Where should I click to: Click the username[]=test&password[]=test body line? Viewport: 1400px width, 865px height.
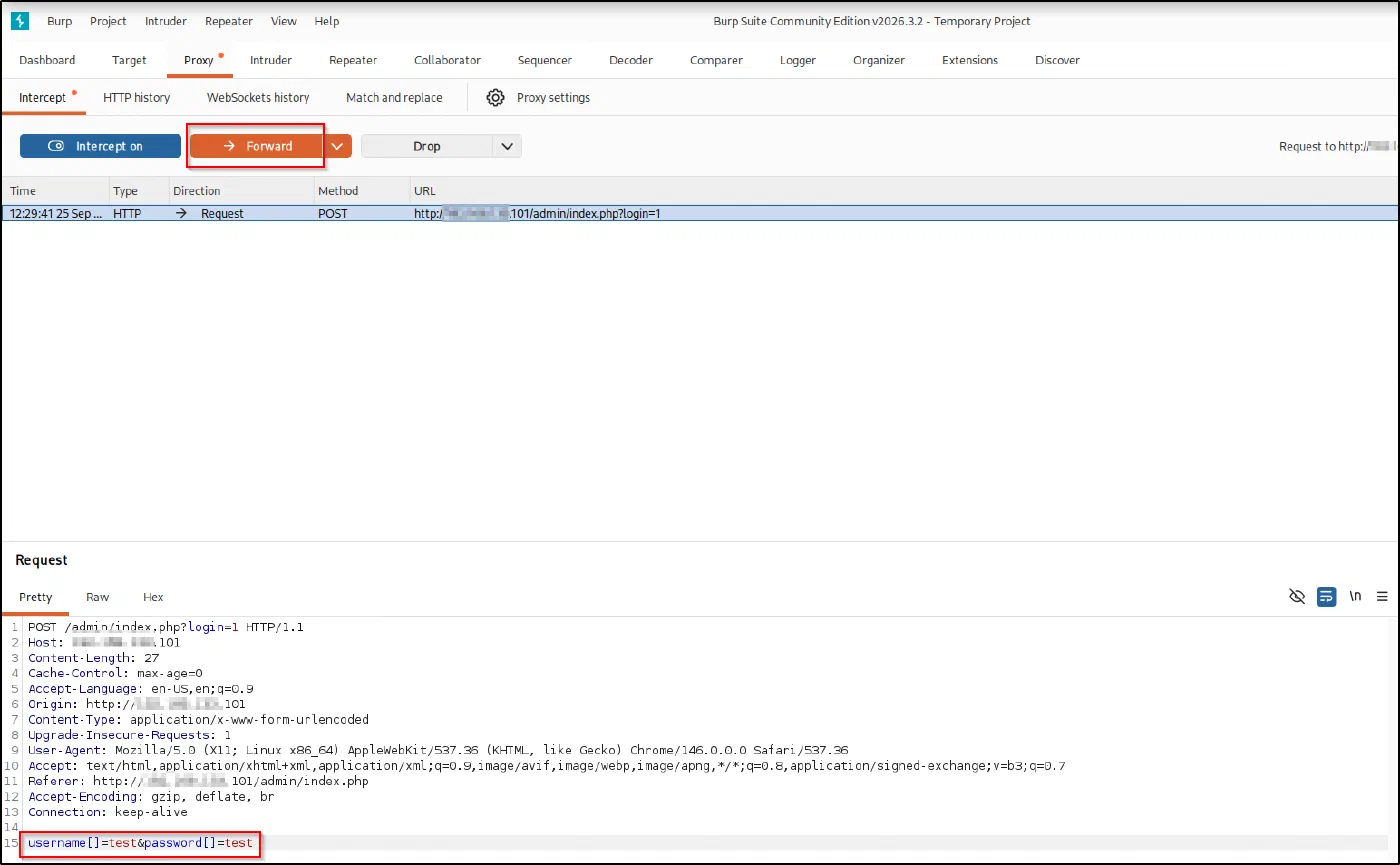click(x=140, y=843)
